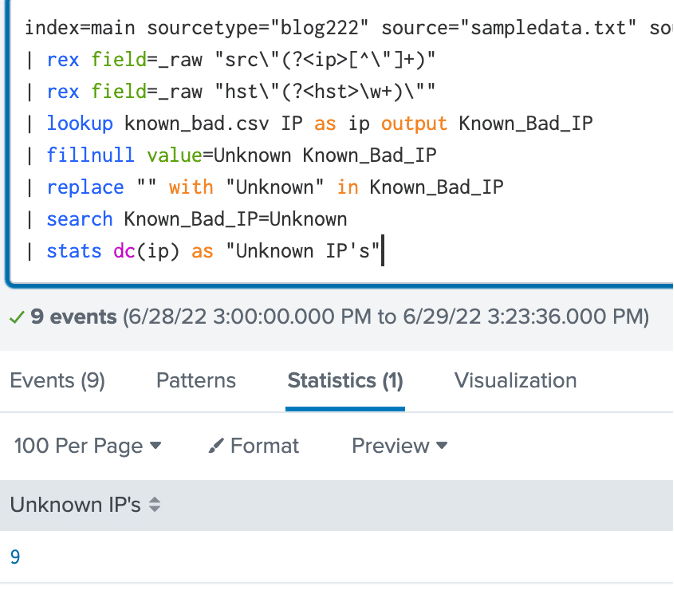The width and height of the screenshot is (674, 590).
Task: Select the Statistics (1) tab
Action: coord(345,380)
